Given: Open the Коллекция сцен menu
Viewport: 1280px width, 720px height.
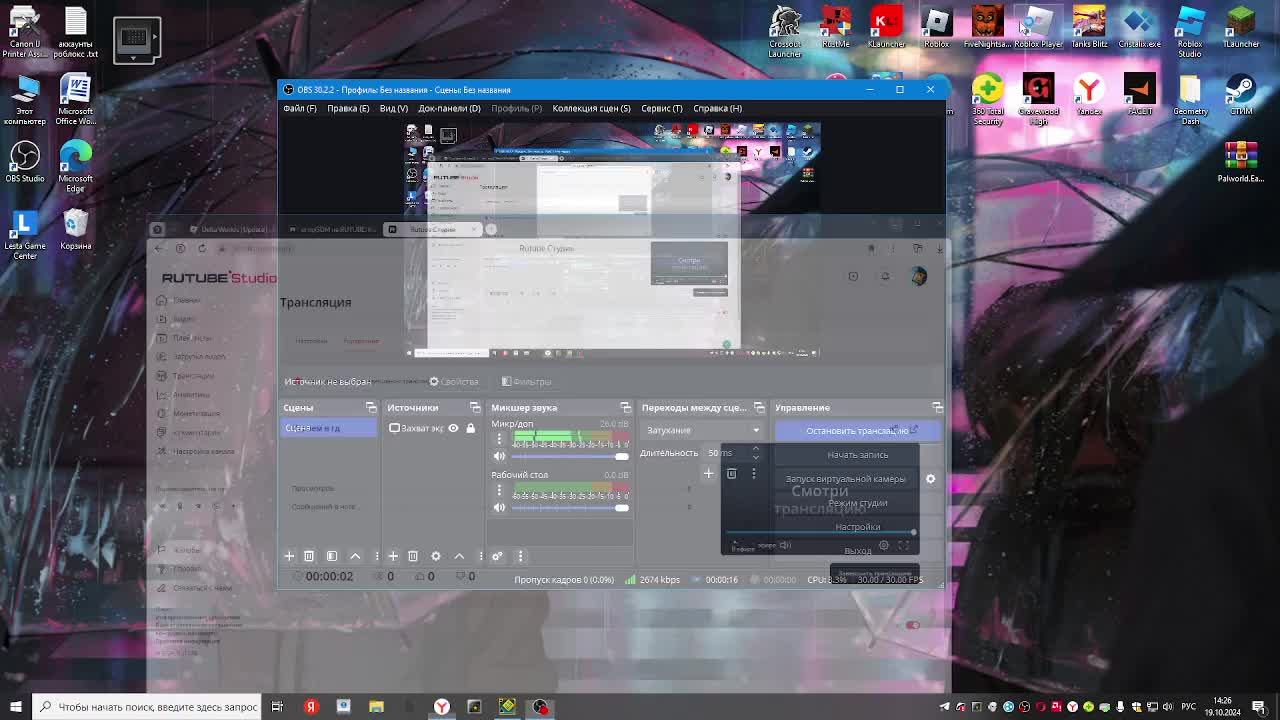Looking at the screenshot, I should 591,108.
